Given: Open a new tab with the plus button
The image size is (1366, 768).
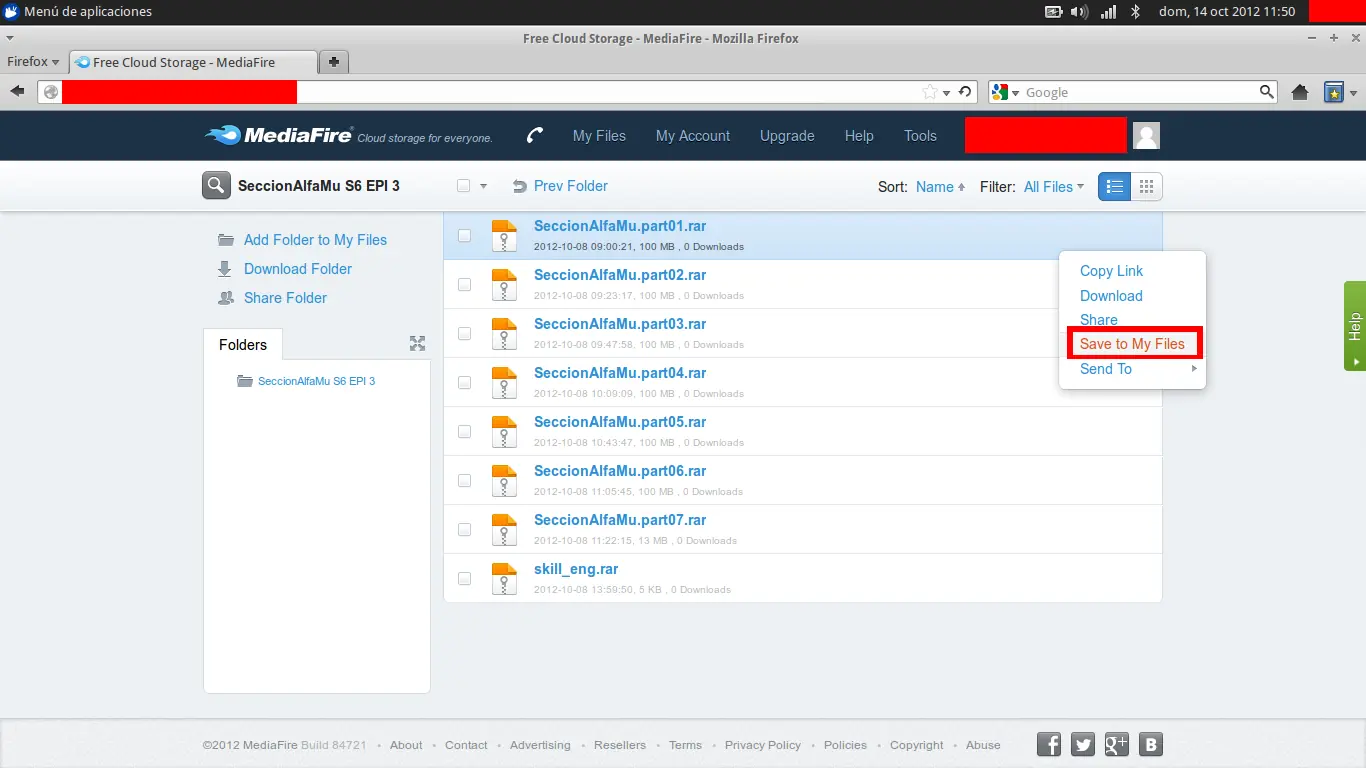Looking at the screenshot, I should tap(334, 62).
